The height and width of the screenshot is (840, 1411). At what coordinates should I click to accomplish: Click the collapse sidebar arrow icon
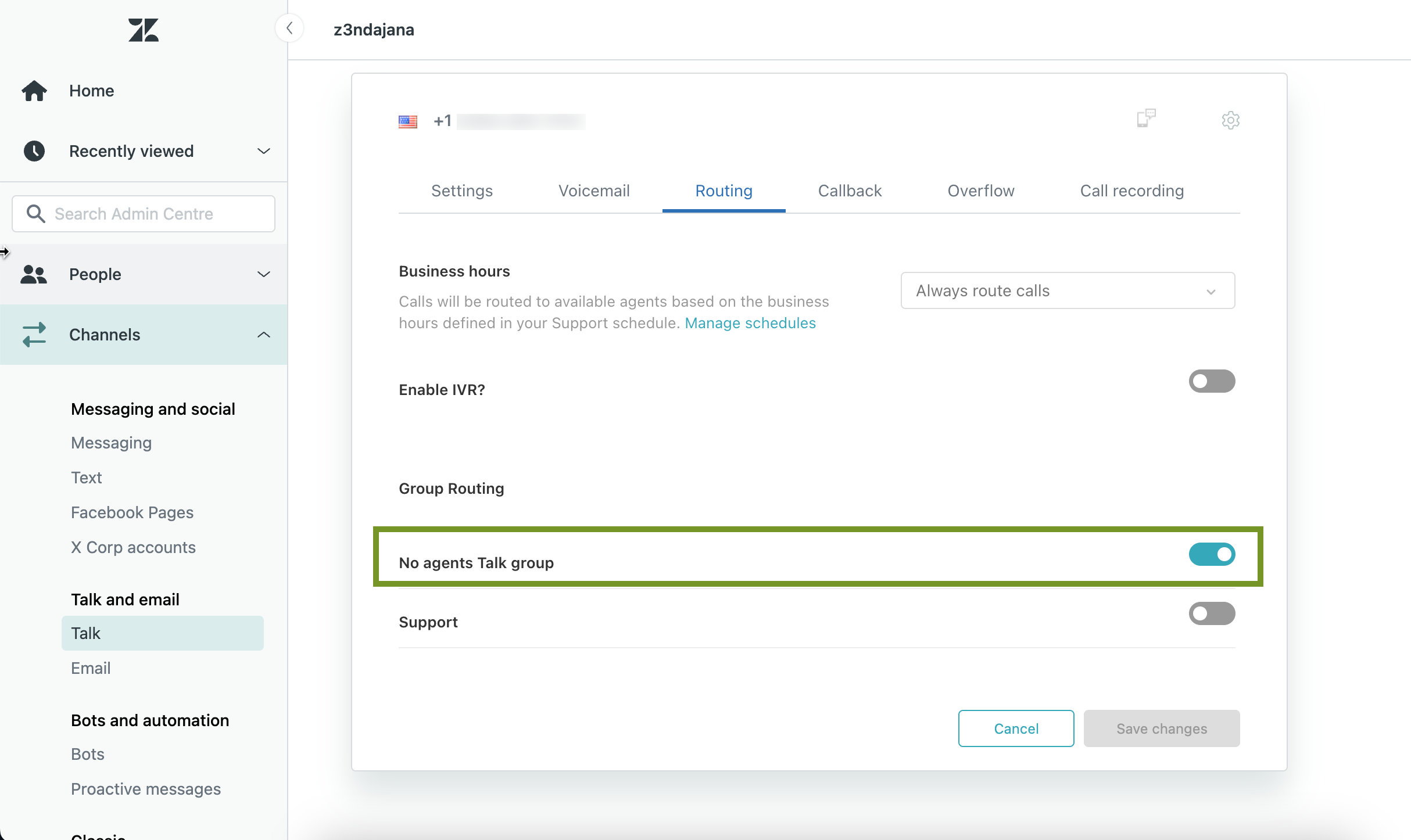(289, 28)
